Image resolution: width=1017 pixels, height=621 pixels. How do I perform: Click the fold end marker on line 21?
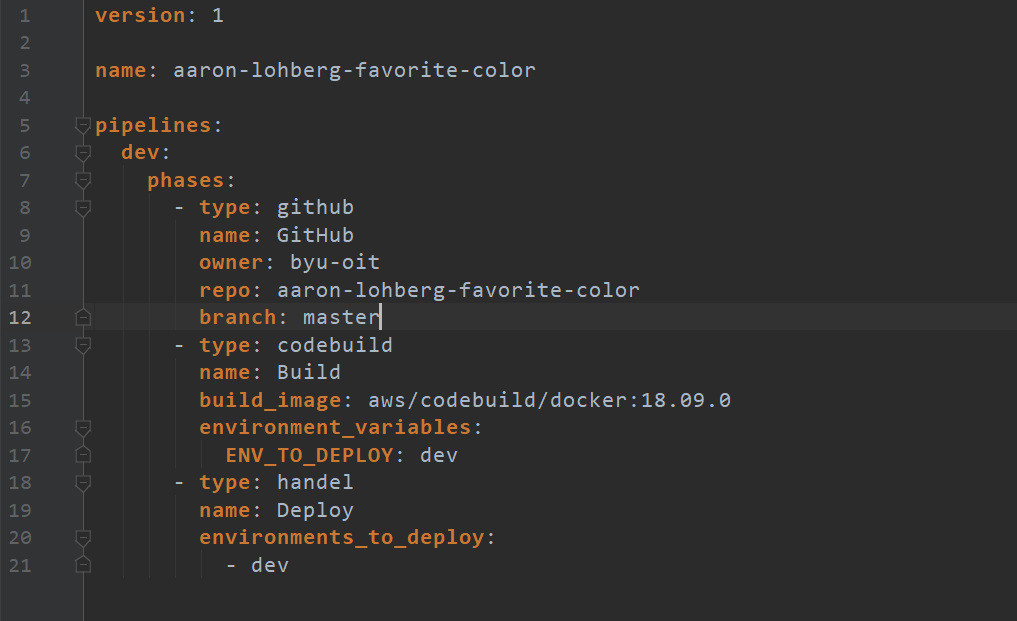click(x=82, y=565)
